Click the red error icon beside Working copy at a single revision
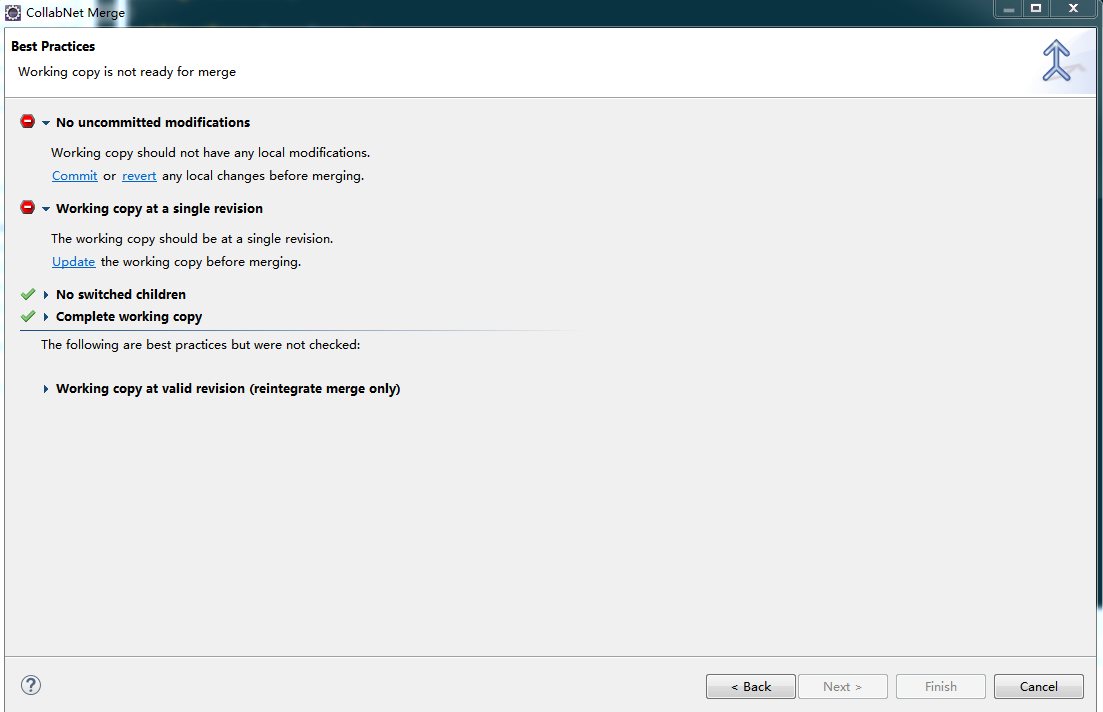The width and height of the screenshot is (1103, 712). tap(27, 208)
